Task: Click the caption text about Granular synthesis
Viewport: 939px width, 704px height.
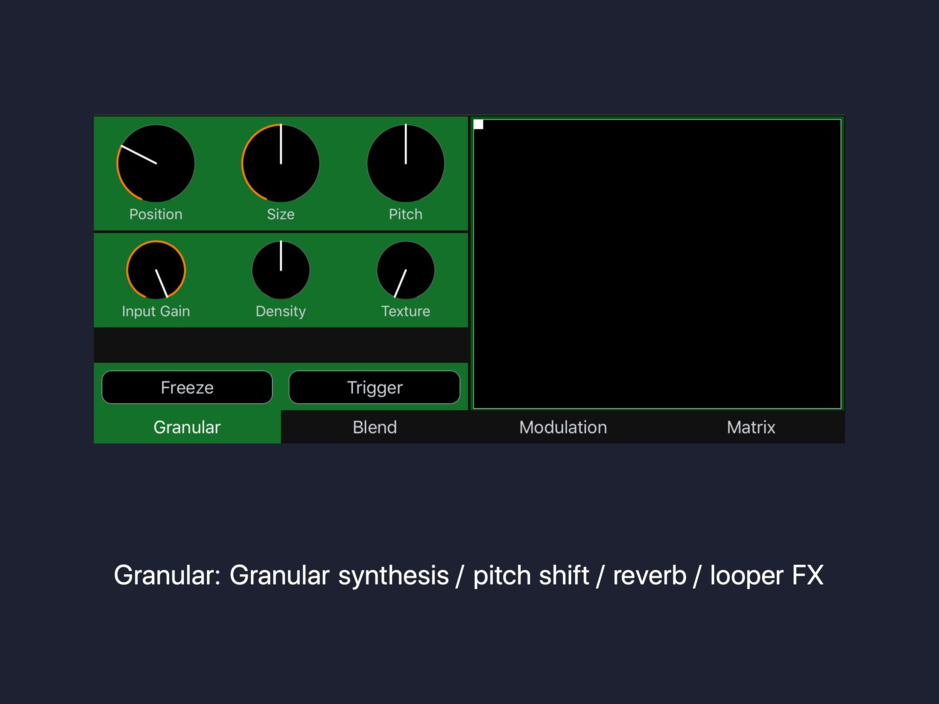Action: tap(468, 575)
